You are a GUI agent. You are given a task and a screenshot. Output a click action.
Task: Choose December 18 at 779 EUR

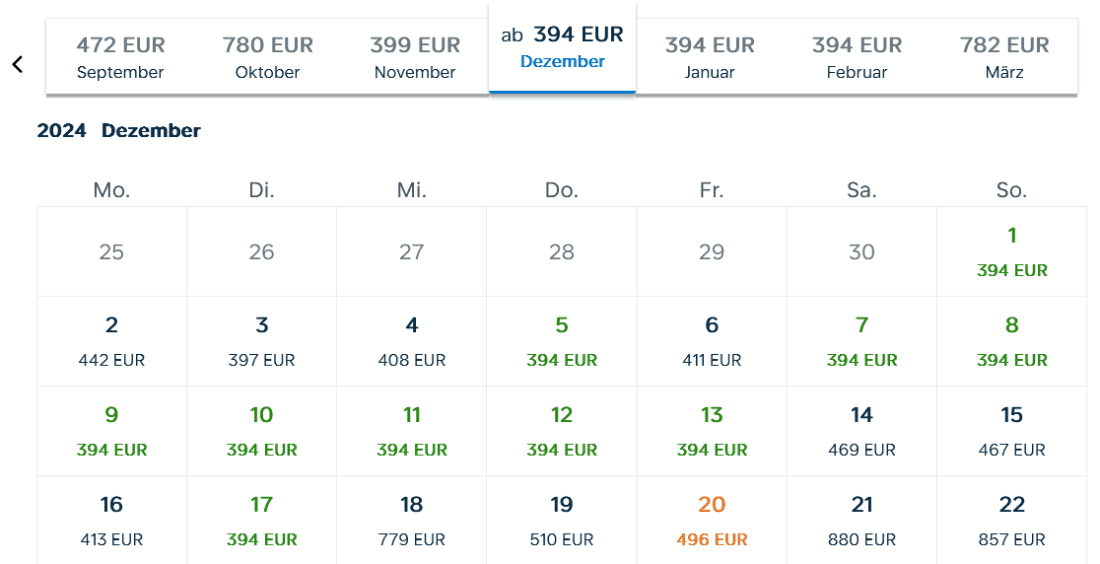(412, 521)
